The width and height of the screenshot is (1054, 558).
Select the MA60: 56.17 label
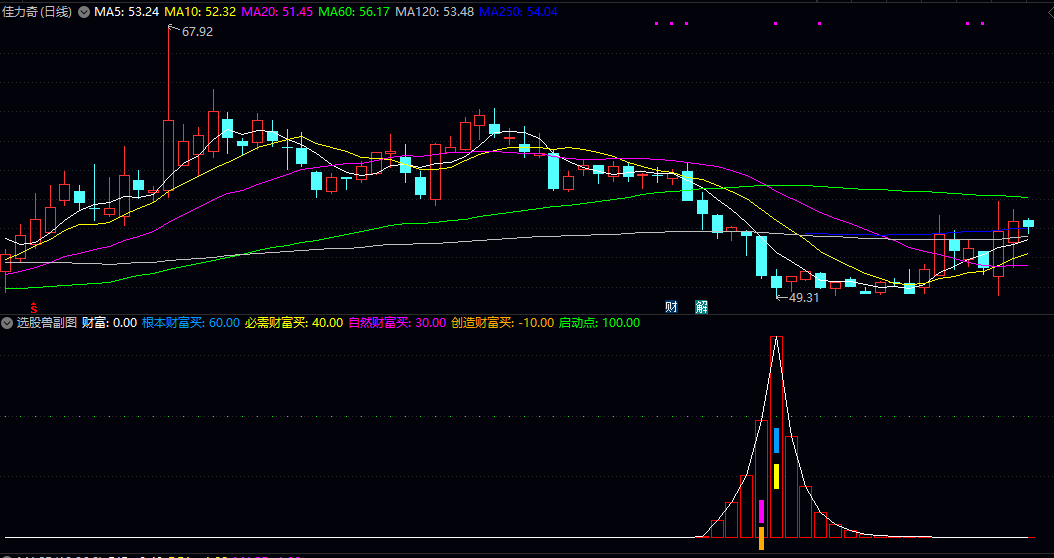(354, 12)
